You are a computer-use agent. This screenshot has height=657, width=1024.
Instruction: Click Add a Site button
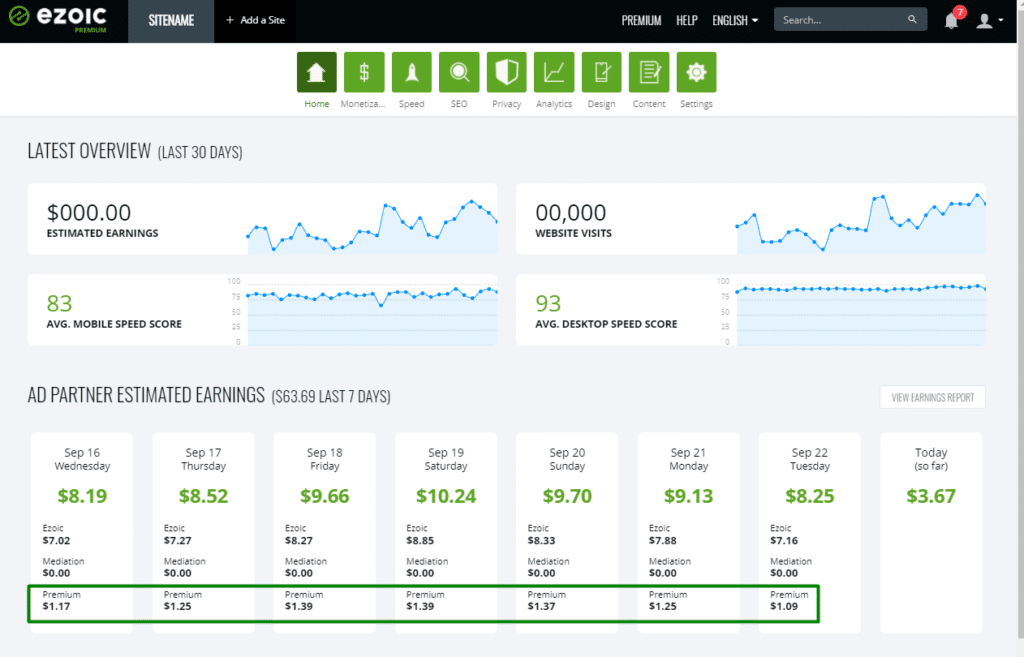pos(254,20)
